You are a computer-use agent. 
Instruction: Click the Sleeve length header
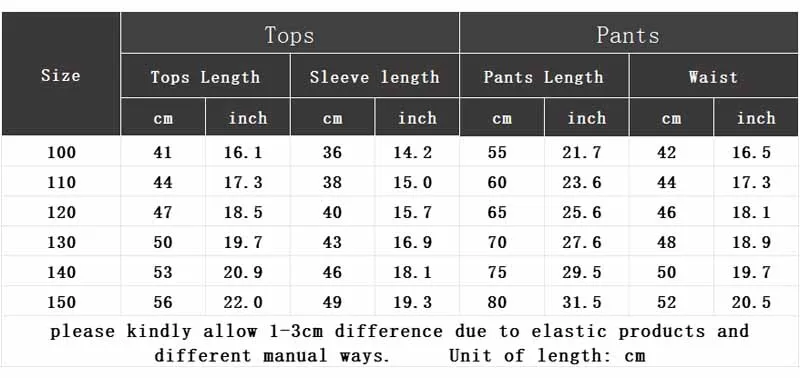pos(374,76)
